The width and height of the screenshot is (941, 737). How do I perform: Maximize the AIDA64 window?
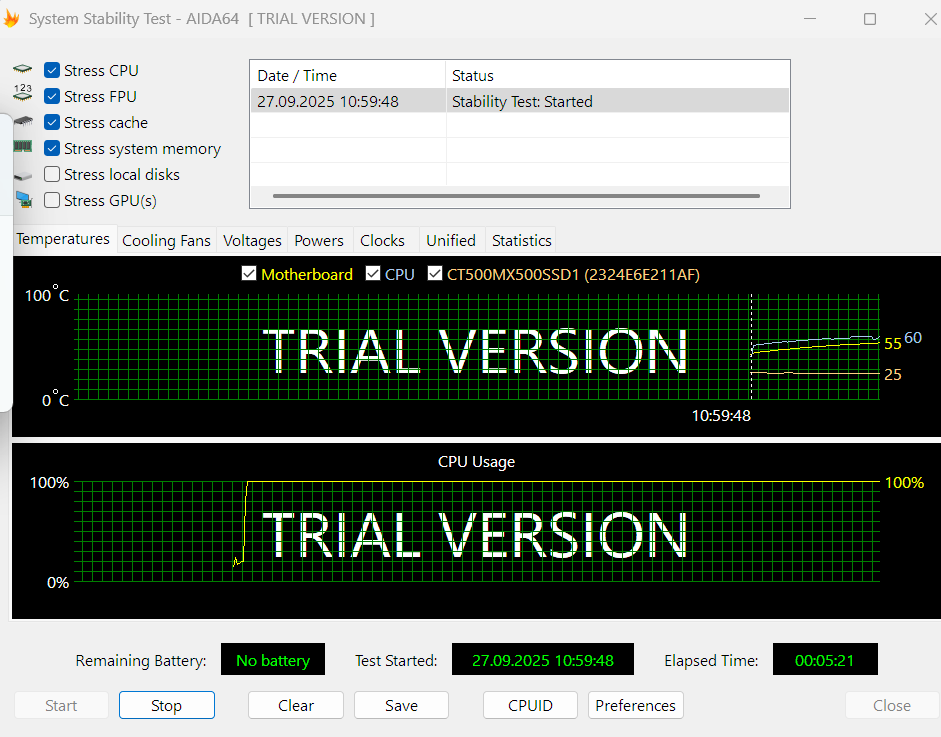pyautogui.click(x=870, y=19)
